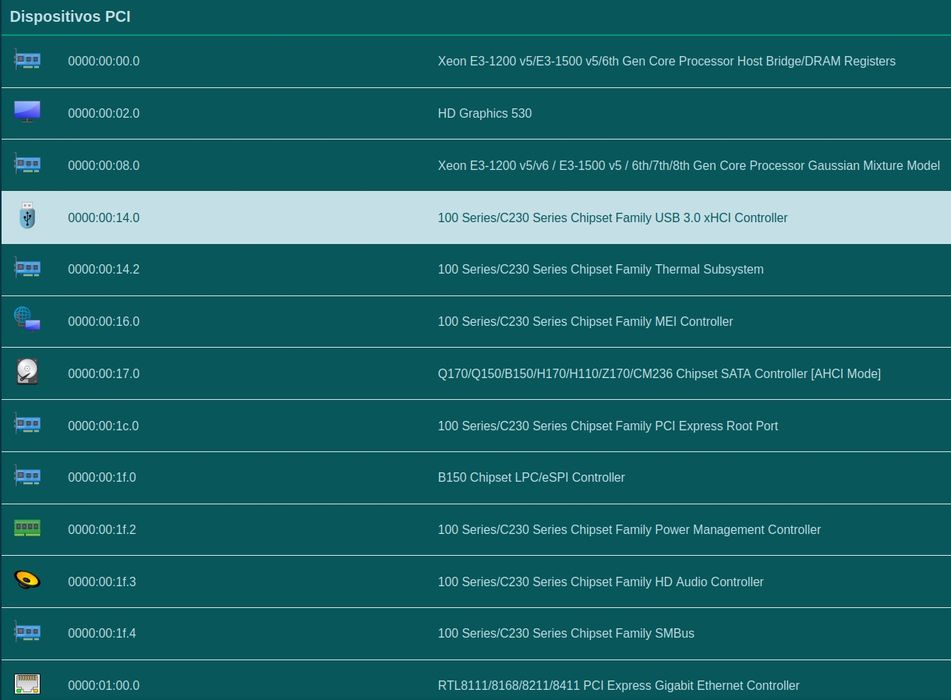The width and height of the screenshot is (951, 700).
Task: Click the Ethernet port icon for RTL8111 controller
Action: (27, 684)
